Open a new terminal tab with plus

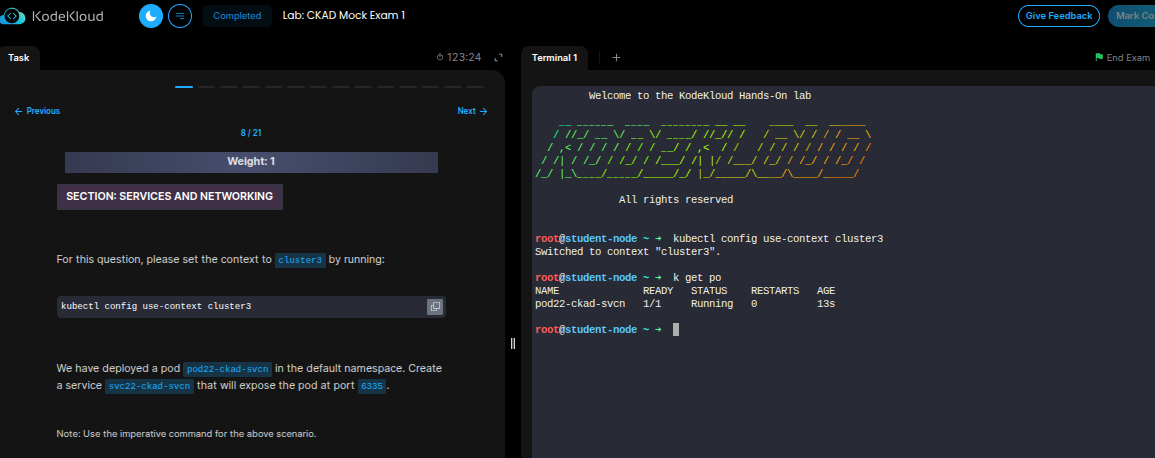pyautogui.click(x=616, y=58)
